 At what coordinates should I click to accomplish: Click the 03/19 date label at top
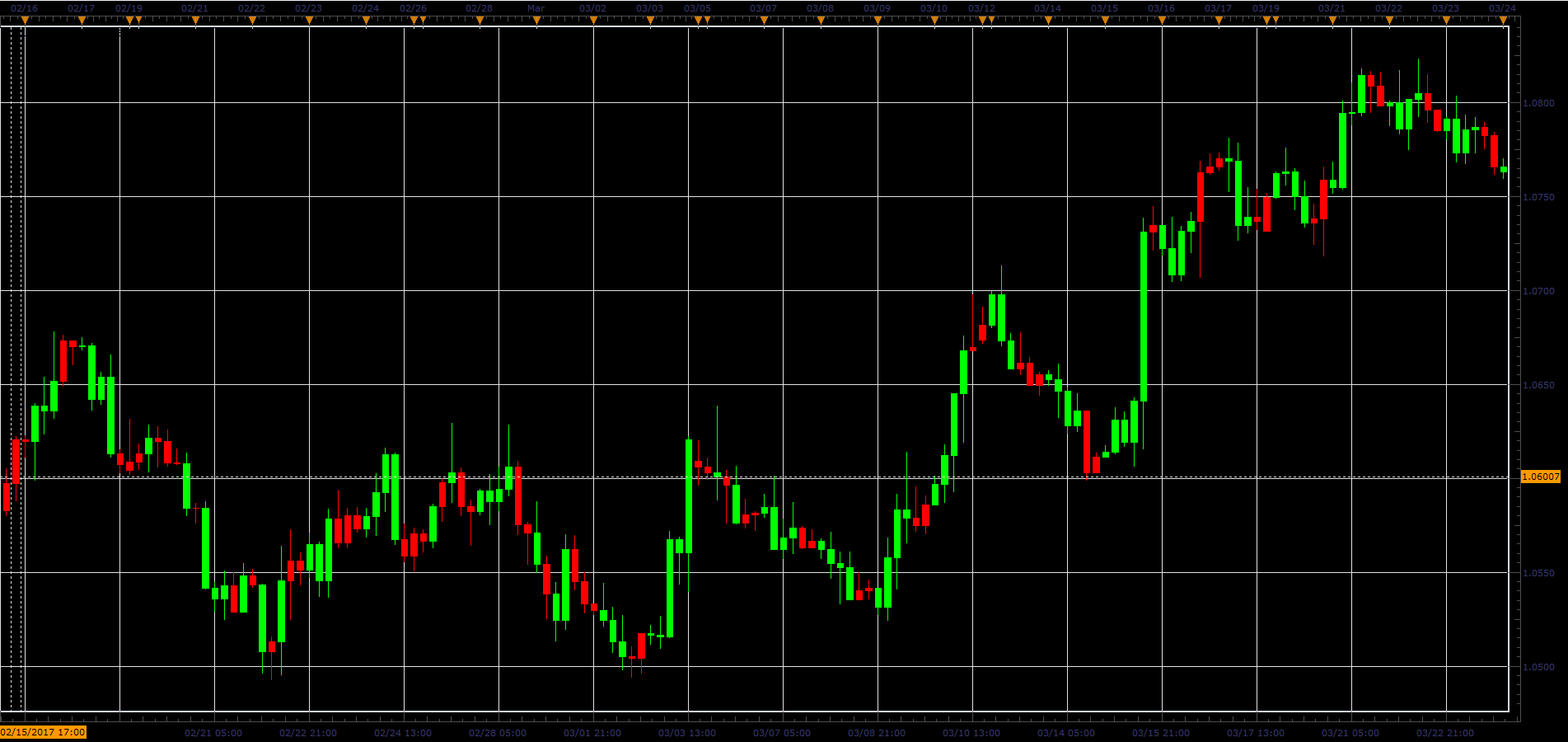click(1266, 8)
